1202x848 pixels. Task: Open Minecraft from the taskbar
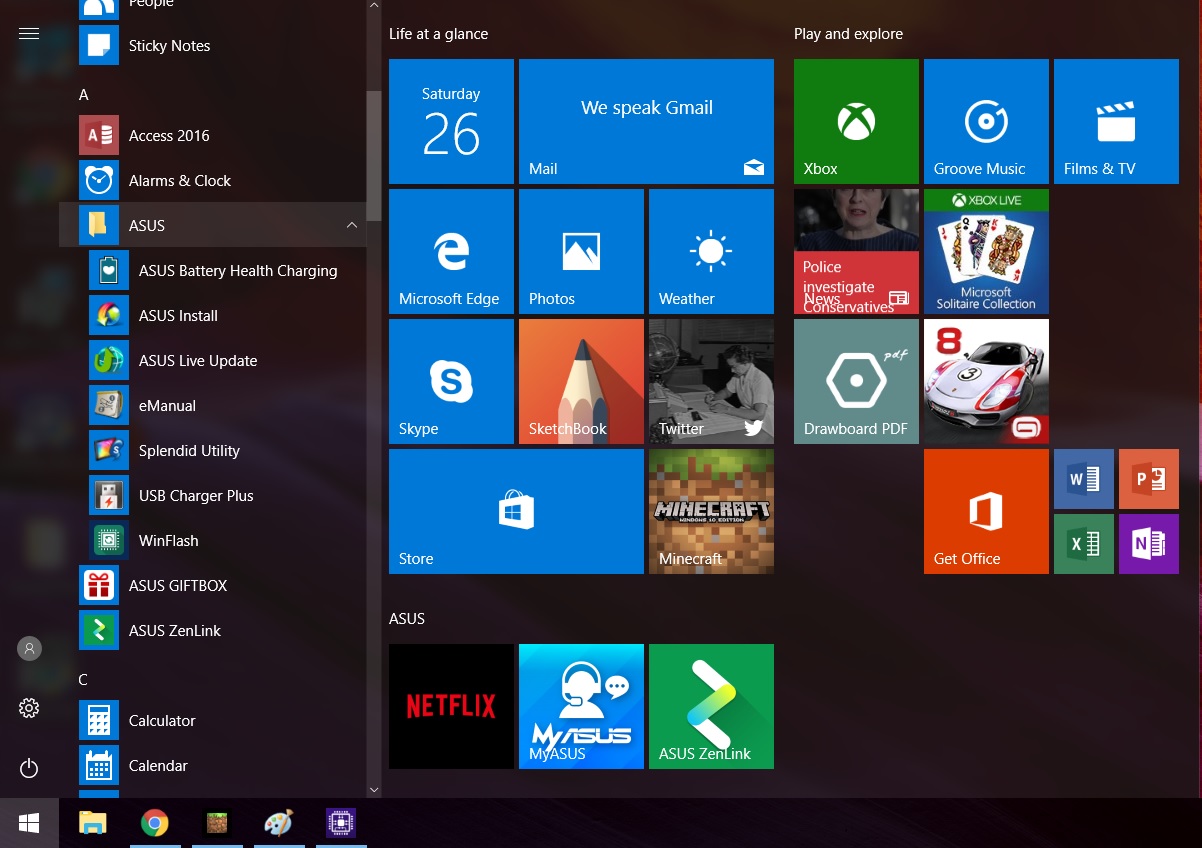[217, 823]
